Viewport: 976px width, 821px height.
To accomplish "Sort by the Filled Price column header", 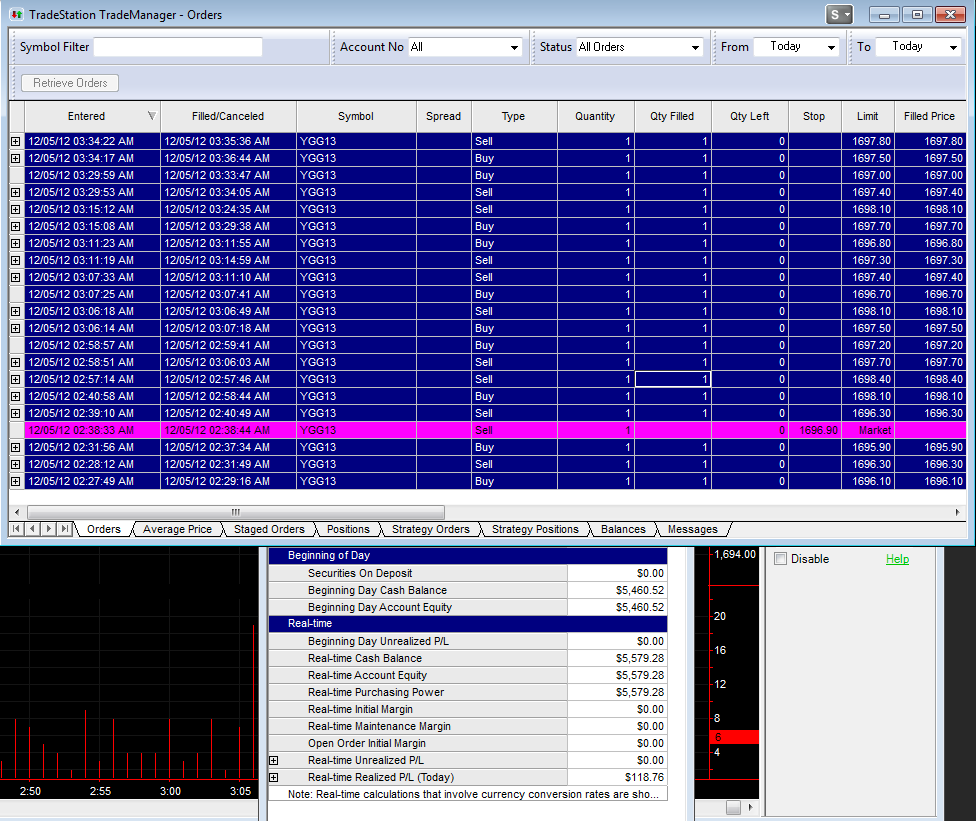I will tap(929, 116).
